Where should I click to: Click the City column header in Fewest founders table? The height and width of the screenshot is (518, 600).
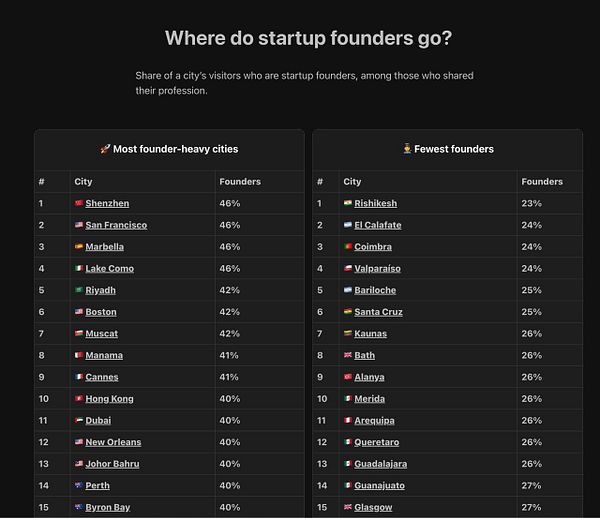point(352,182)
